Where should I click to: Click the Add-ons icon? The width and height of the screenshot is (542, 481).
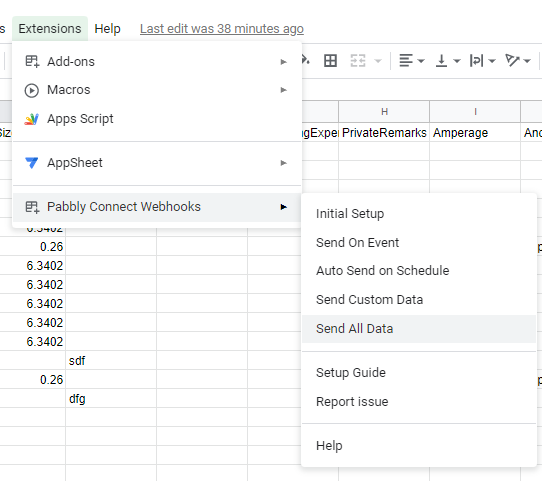[32, 62]
